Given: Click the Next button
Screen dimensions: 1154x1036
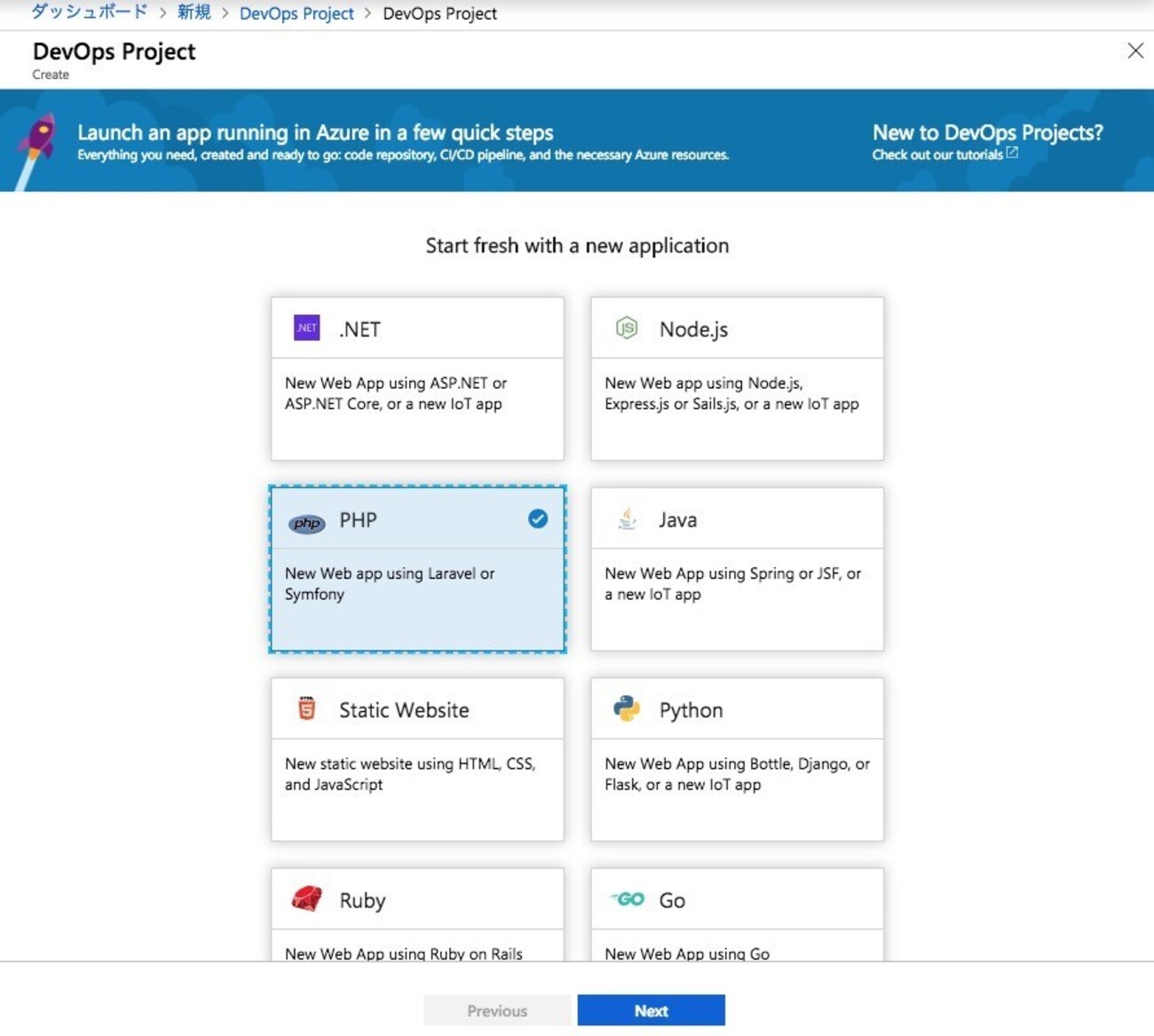Looking at the screenshot, I should (651, 1010).
